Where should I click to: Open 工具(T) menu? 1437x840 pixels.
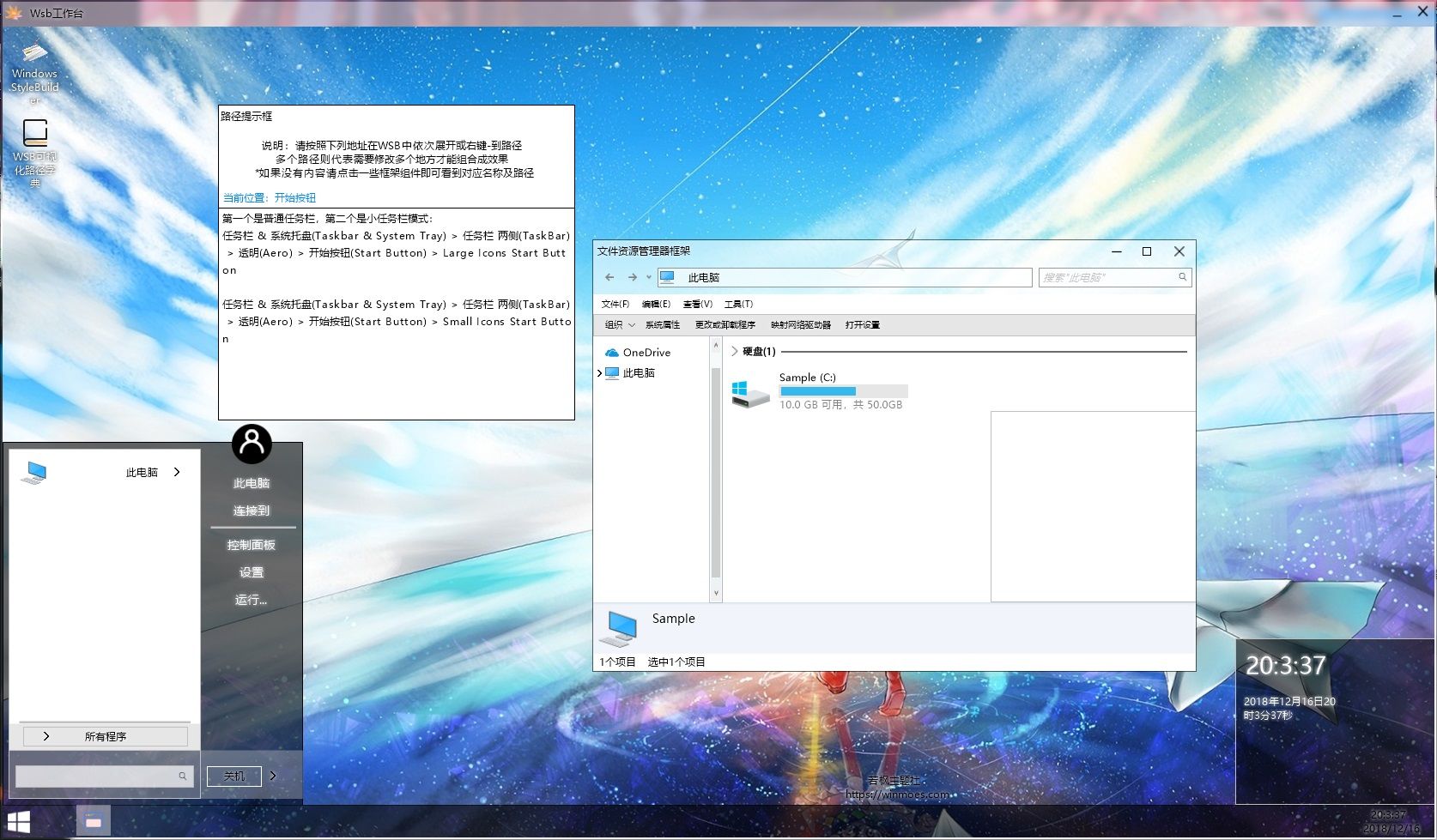(738, 304)
